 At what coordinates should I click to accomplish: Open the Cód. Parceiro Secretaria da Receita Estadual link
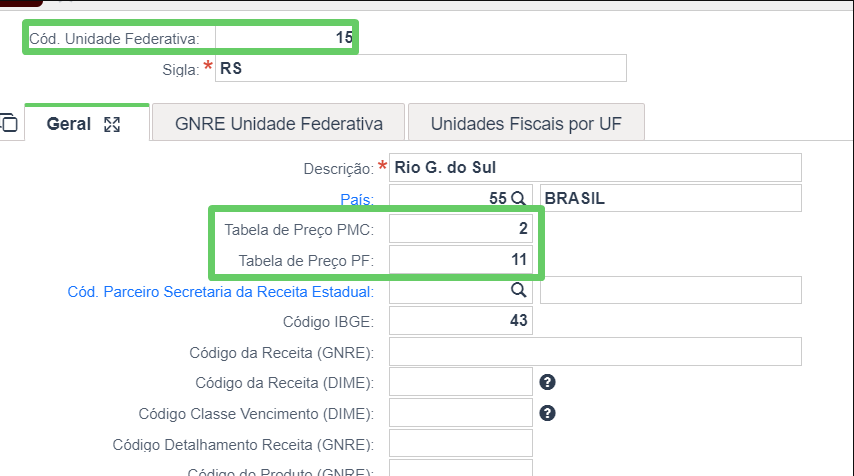click(x=221, y=292)
